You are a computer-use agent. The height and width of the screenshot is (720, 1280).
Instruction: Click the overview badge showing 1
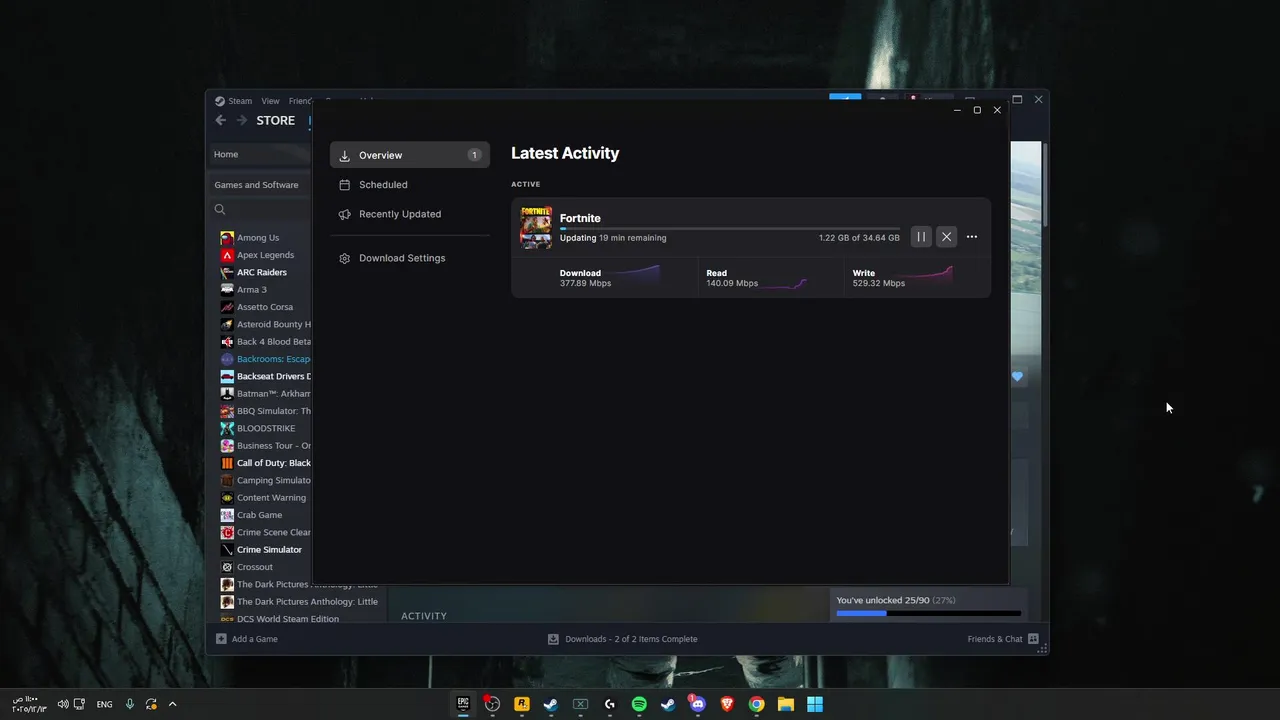point(474,155)
